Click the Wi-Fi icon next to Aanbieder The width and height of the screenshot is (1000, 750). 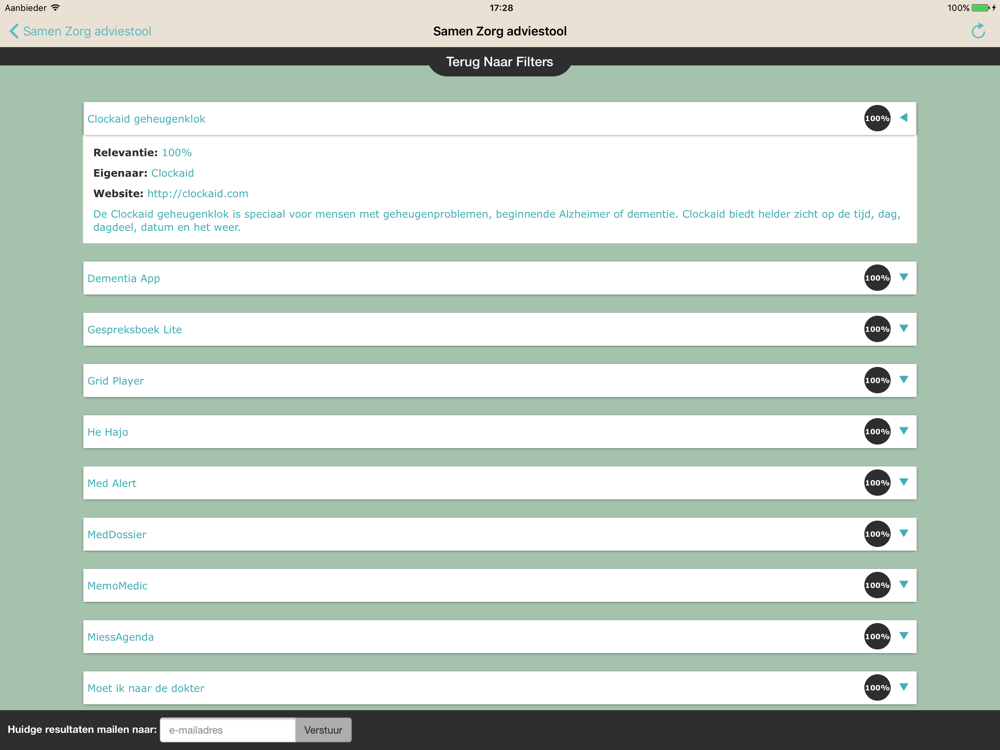pyautogui.click(x=55, y=8)
